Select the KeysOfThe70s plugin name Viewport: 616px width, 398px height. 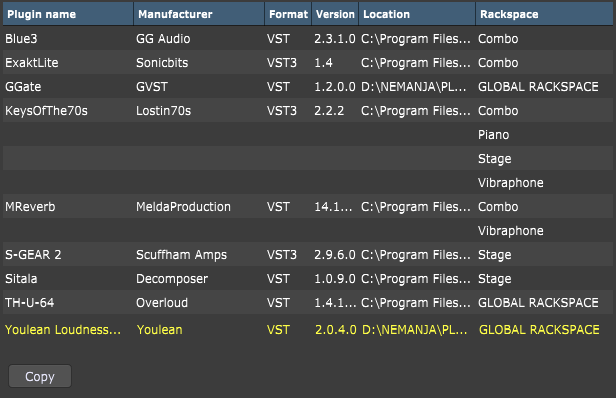(46, 111)
